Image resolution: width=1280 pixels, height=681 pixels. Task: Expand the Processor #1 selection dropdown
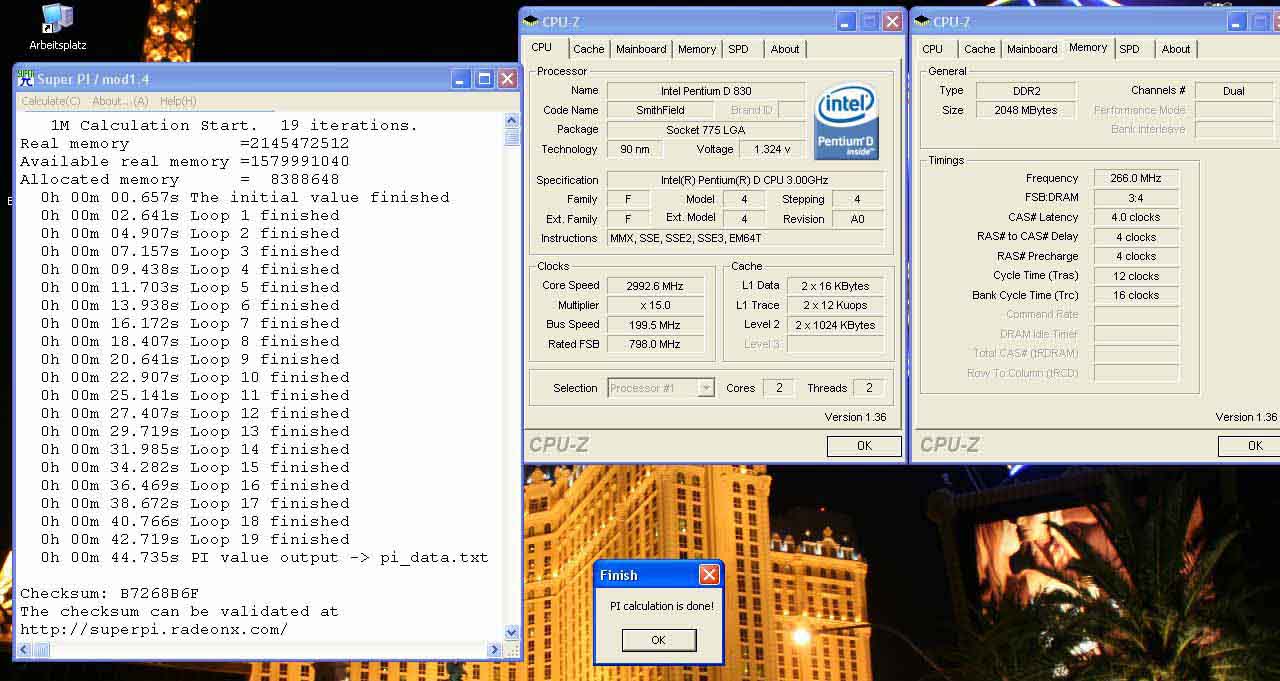706,388
